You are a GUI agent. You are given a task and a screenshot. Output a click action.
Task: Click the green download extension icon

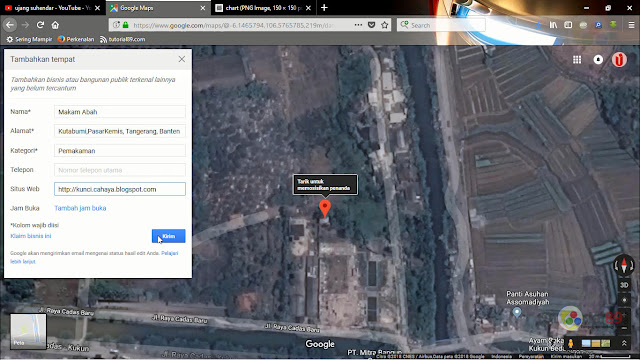[613, 25]
